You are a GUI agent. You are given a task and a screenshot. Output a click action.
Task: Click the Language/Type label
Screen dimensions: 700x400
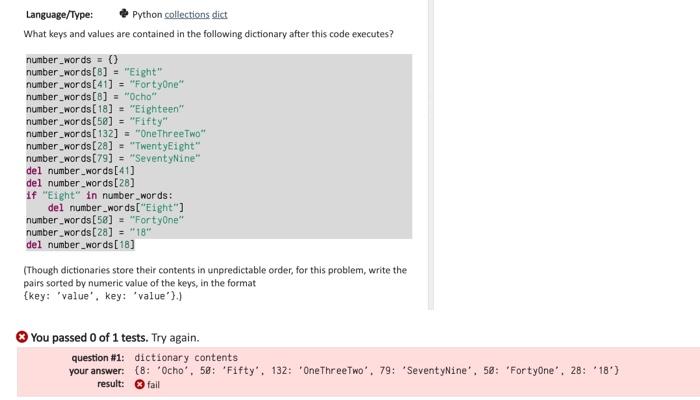coord(59,15)
